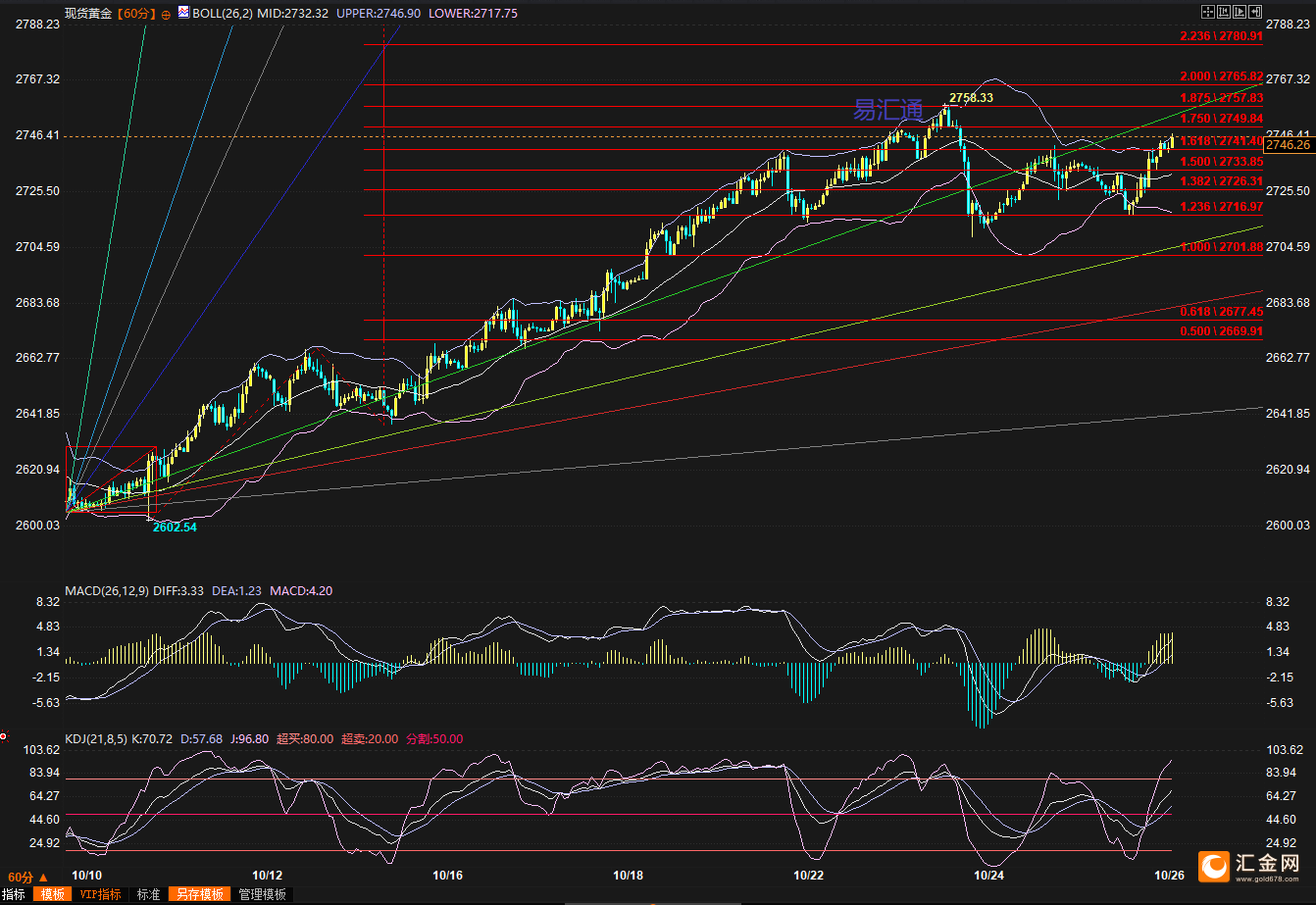Click Fibonacci level 1.236 \ 2716.97
The width and height of the screenshot is (1316, 905).
tap(1221, 207)
